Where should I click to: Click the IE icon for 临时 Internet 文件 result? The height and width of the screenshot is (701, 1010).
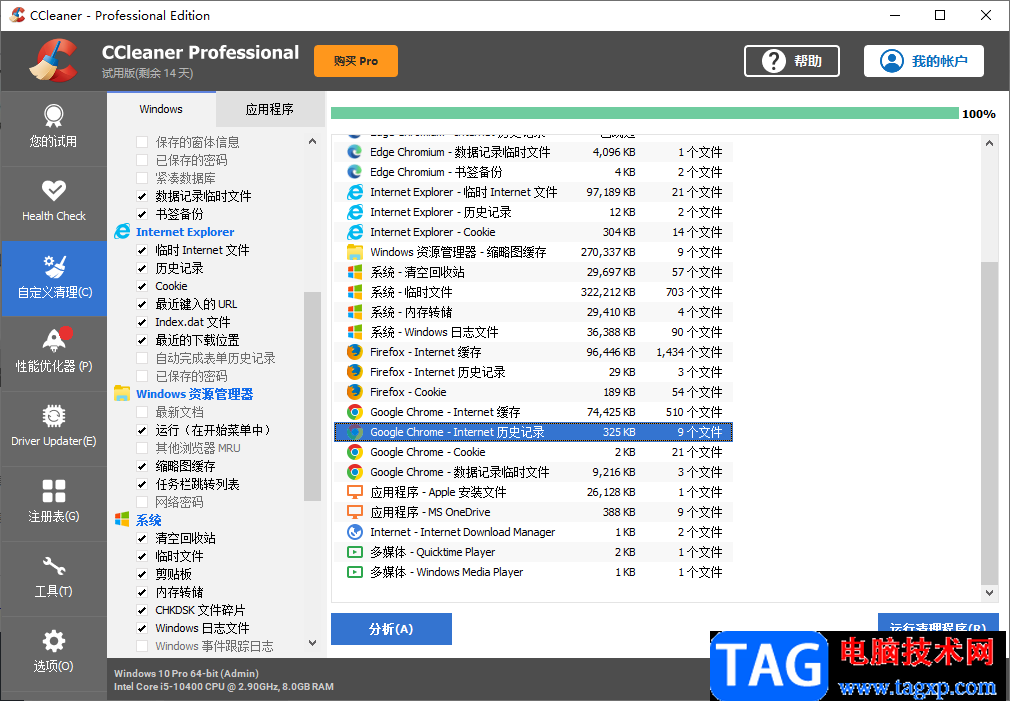[354, 192]
